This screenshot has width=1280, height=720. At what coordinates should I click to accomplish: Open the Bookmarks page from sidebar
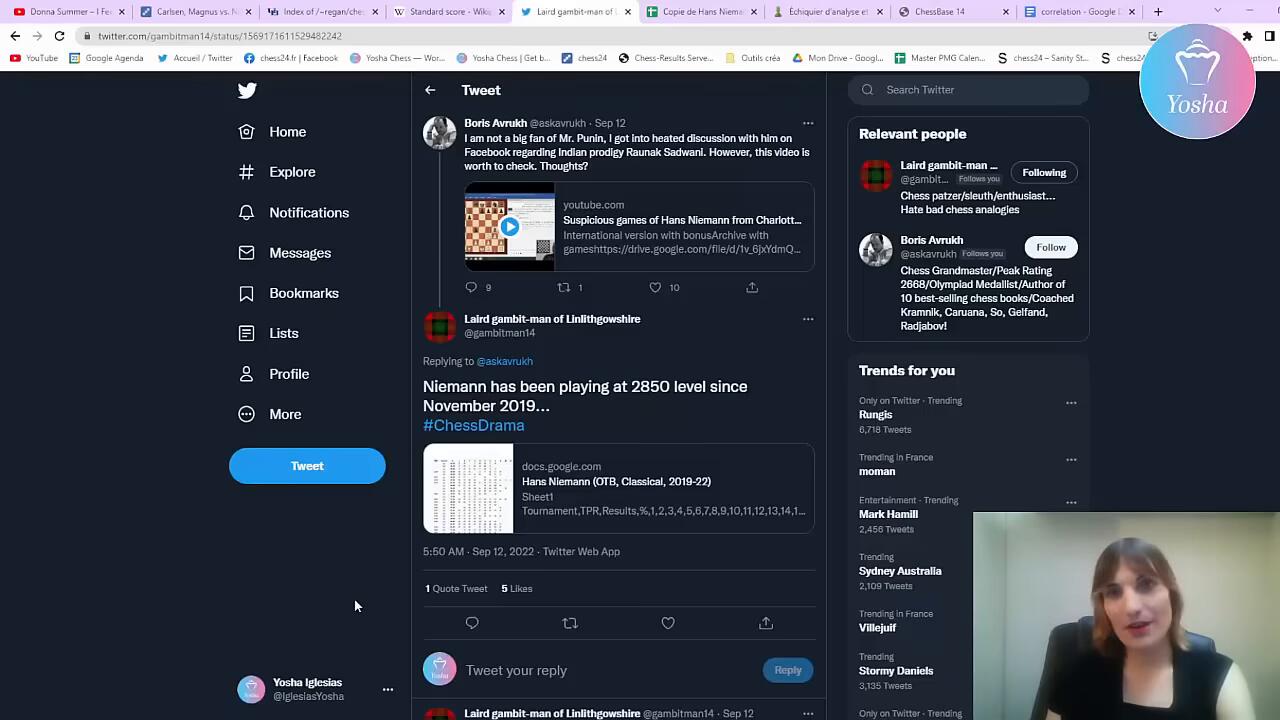(x=303, y=293)
